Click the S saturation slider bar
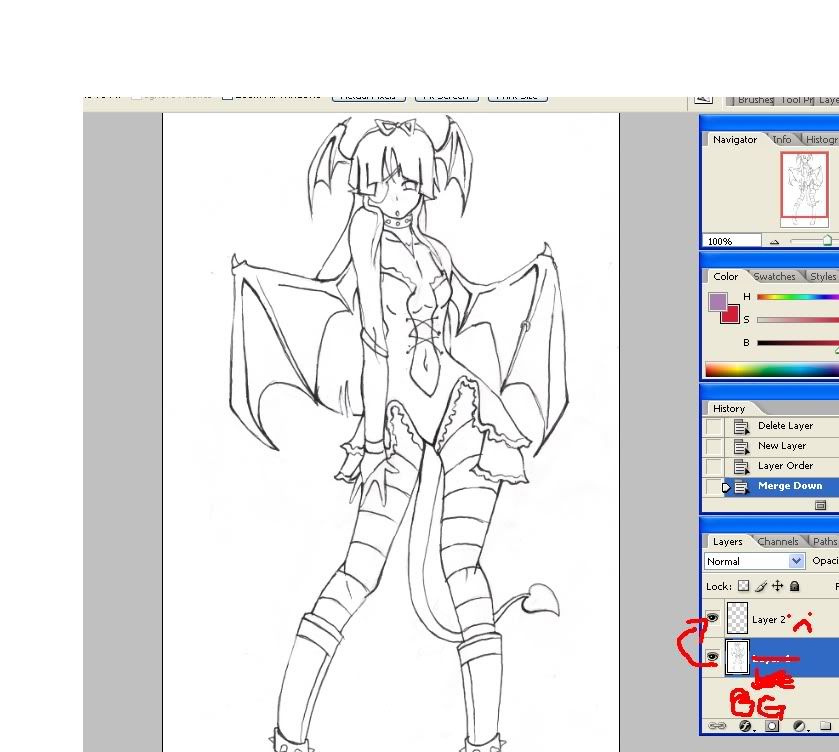Screen dimensions: 839x752 [x=798, y=320]
